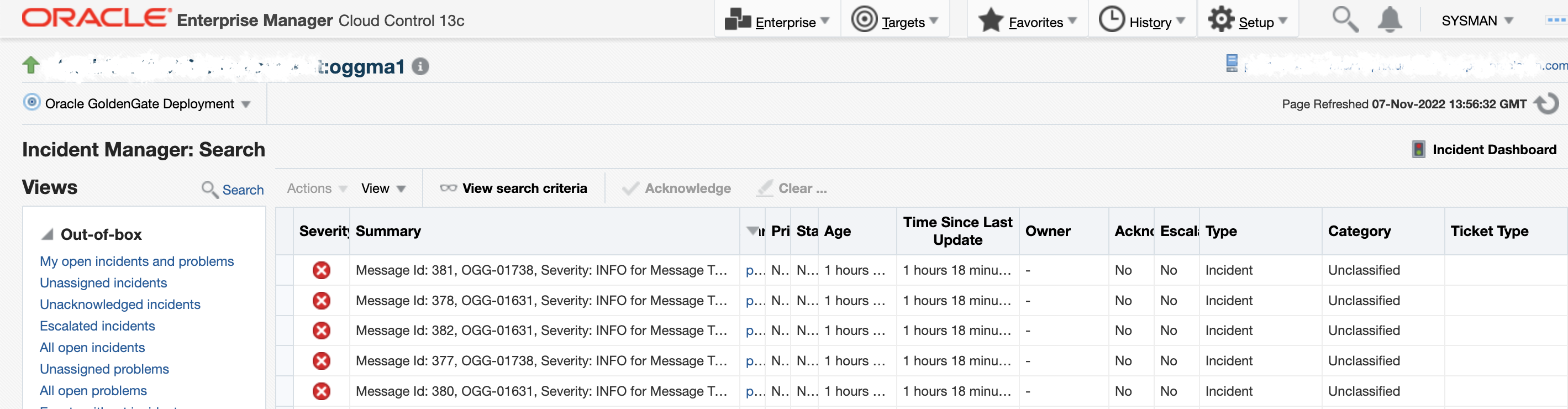Click the Search link in Views
The height and width of the screenshot is (409, 1568).
coord(243,190)
